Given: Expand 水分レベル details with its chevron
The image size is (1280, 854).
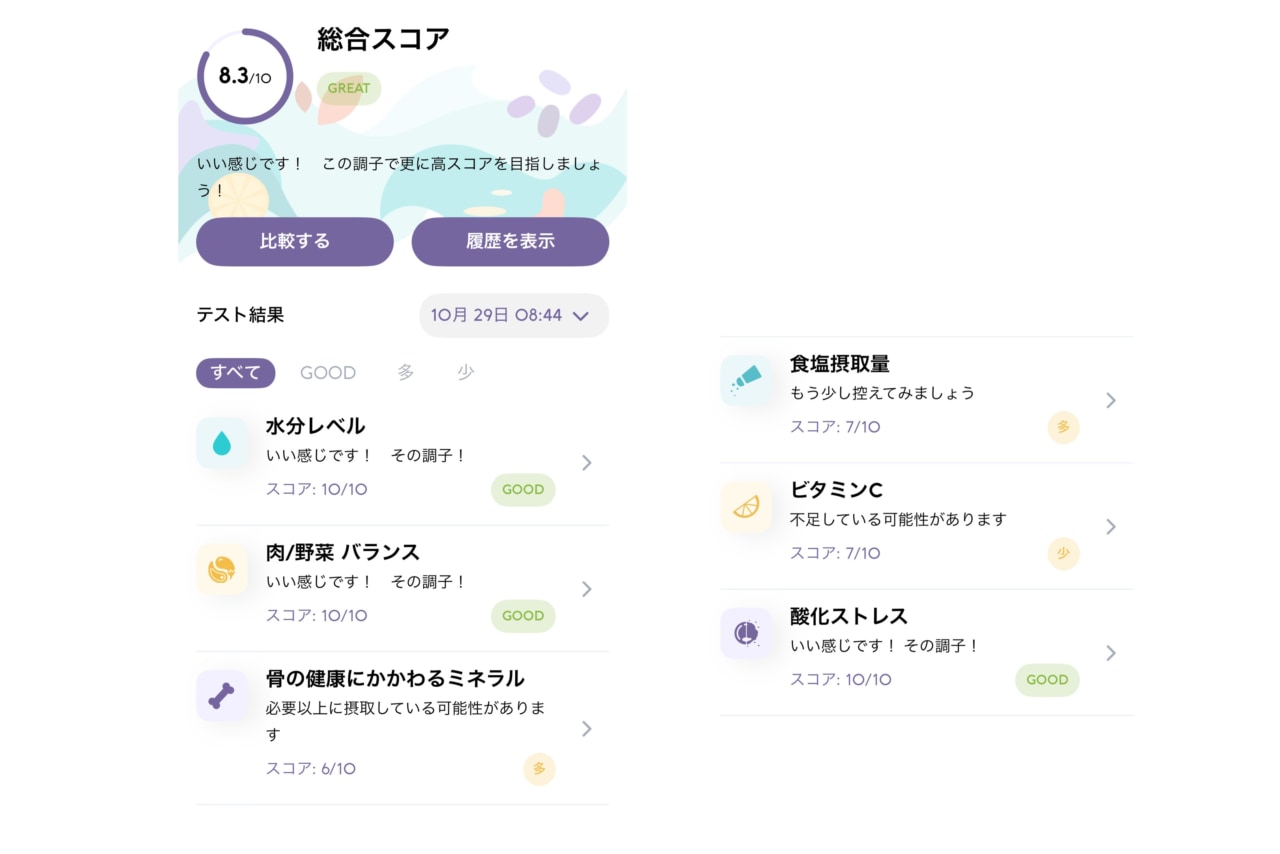Looking at the screenshot, I should (x=587, y=462).
